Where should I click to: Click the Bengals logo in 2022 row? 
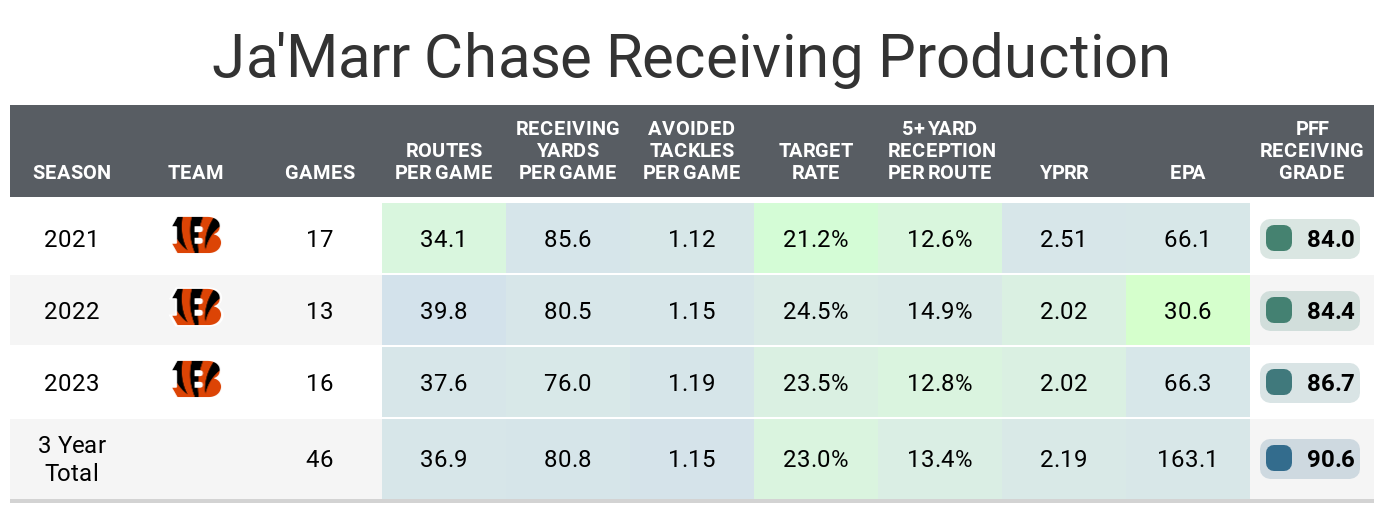(196, 309)
